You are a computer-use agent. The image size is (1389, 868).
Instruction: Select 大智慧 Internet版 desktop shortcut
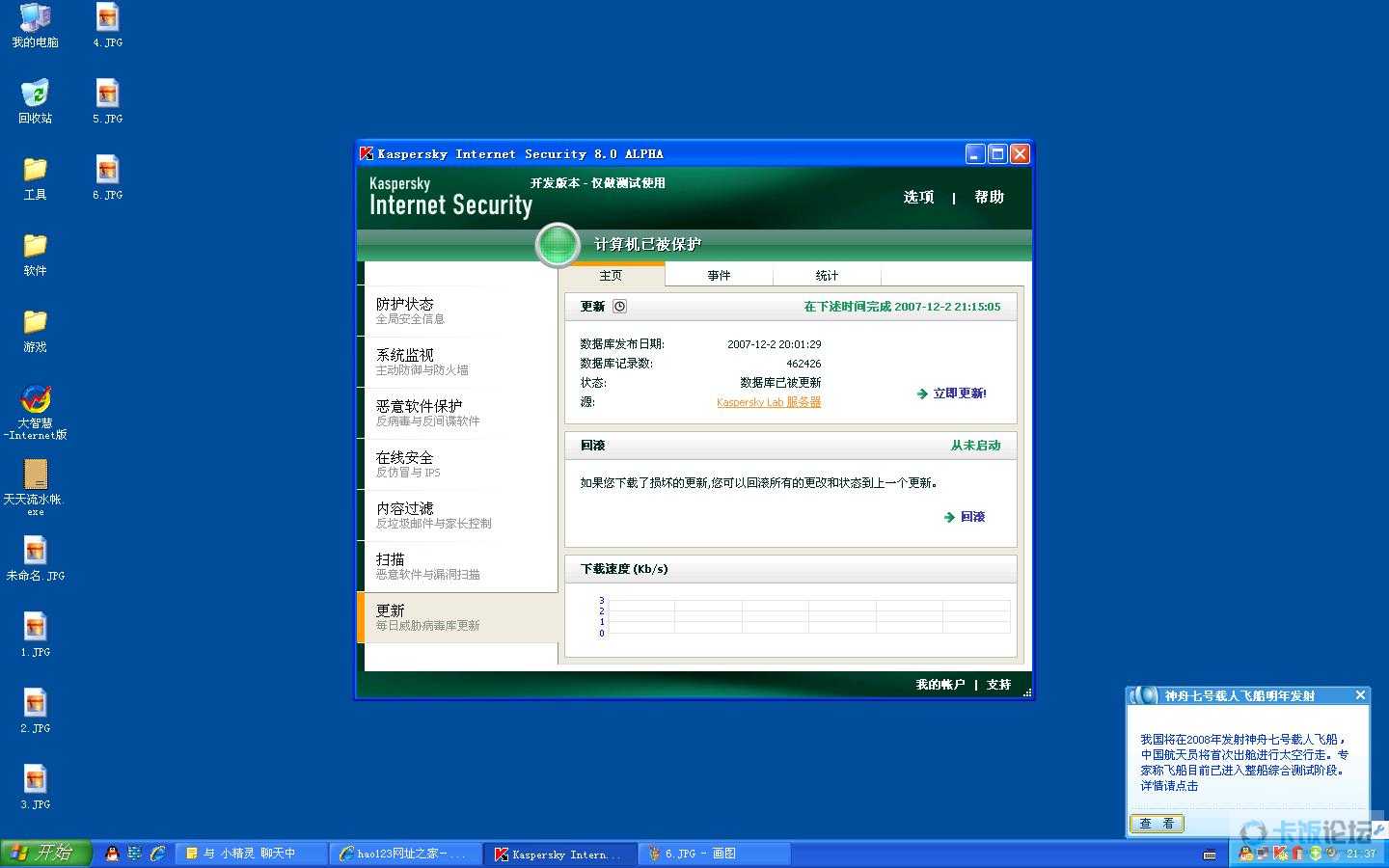[x=35, y=412]
